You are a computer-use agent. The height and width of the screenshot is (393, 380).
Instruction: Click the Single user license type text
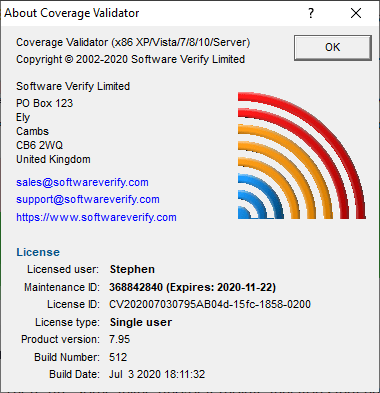[x=141, y=322]
